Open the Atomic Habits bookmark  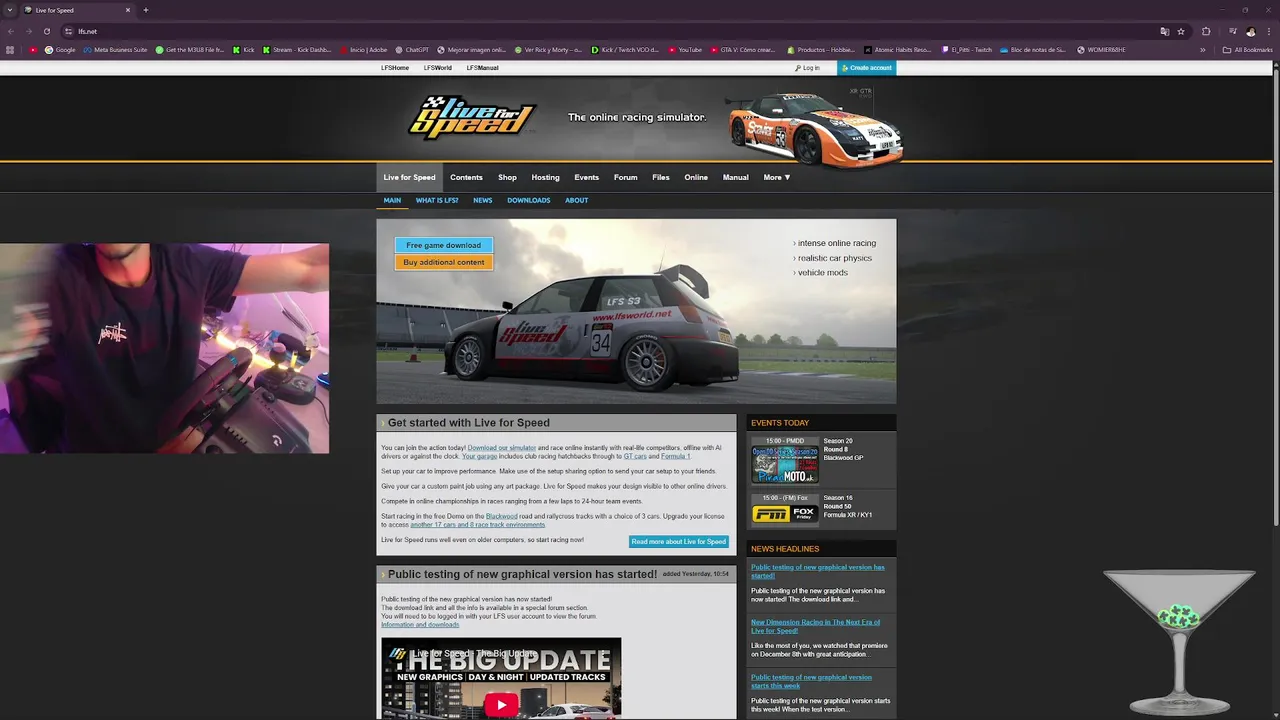coord(897,49)
